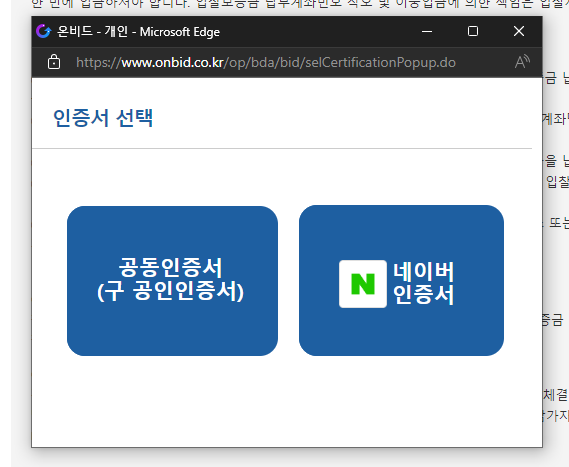Close the 온비드 certification popup window
This screenshot has width=569, height=467.
pyautogui.click(x=519, y=31)
